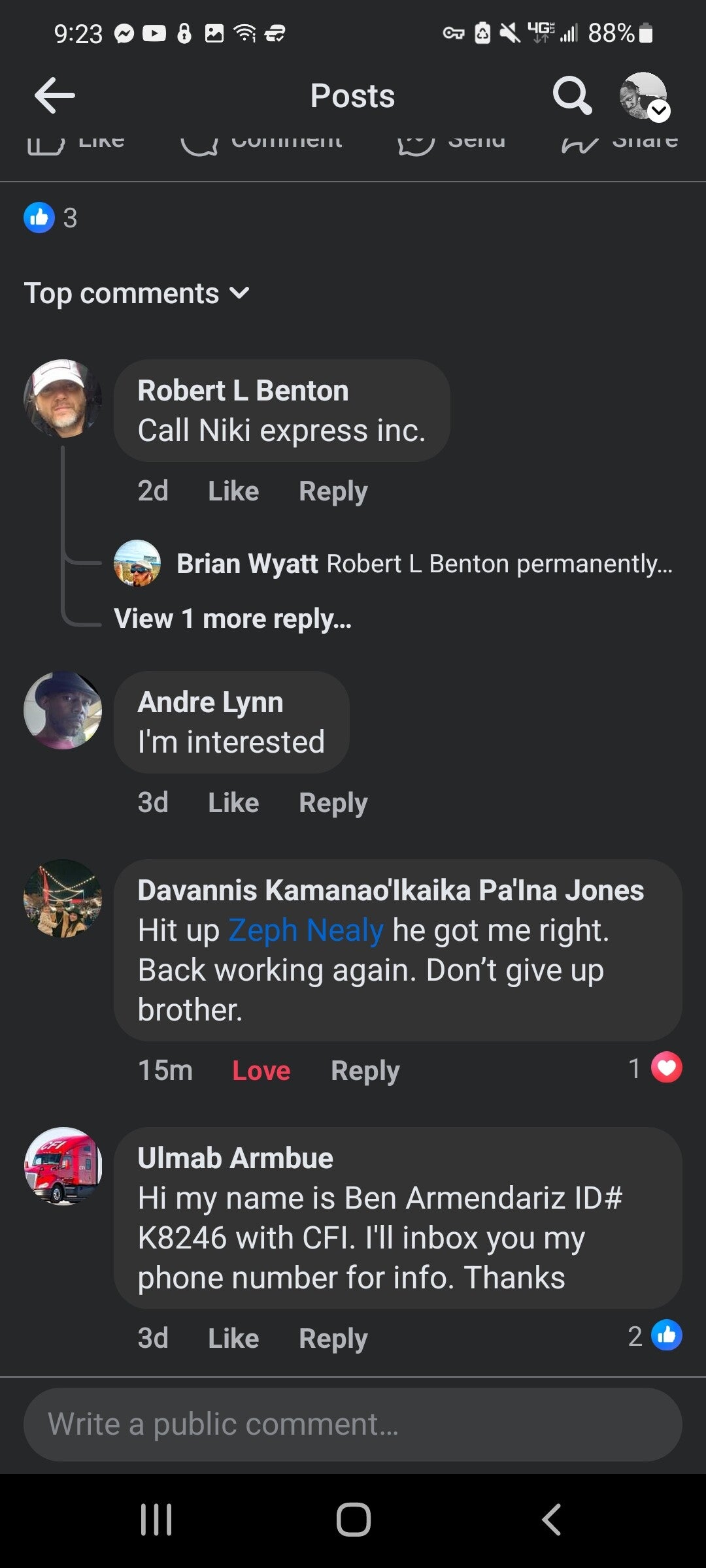Open search with the magnifying glass icon
706x1568 pixels.
[x=572, y=96]
